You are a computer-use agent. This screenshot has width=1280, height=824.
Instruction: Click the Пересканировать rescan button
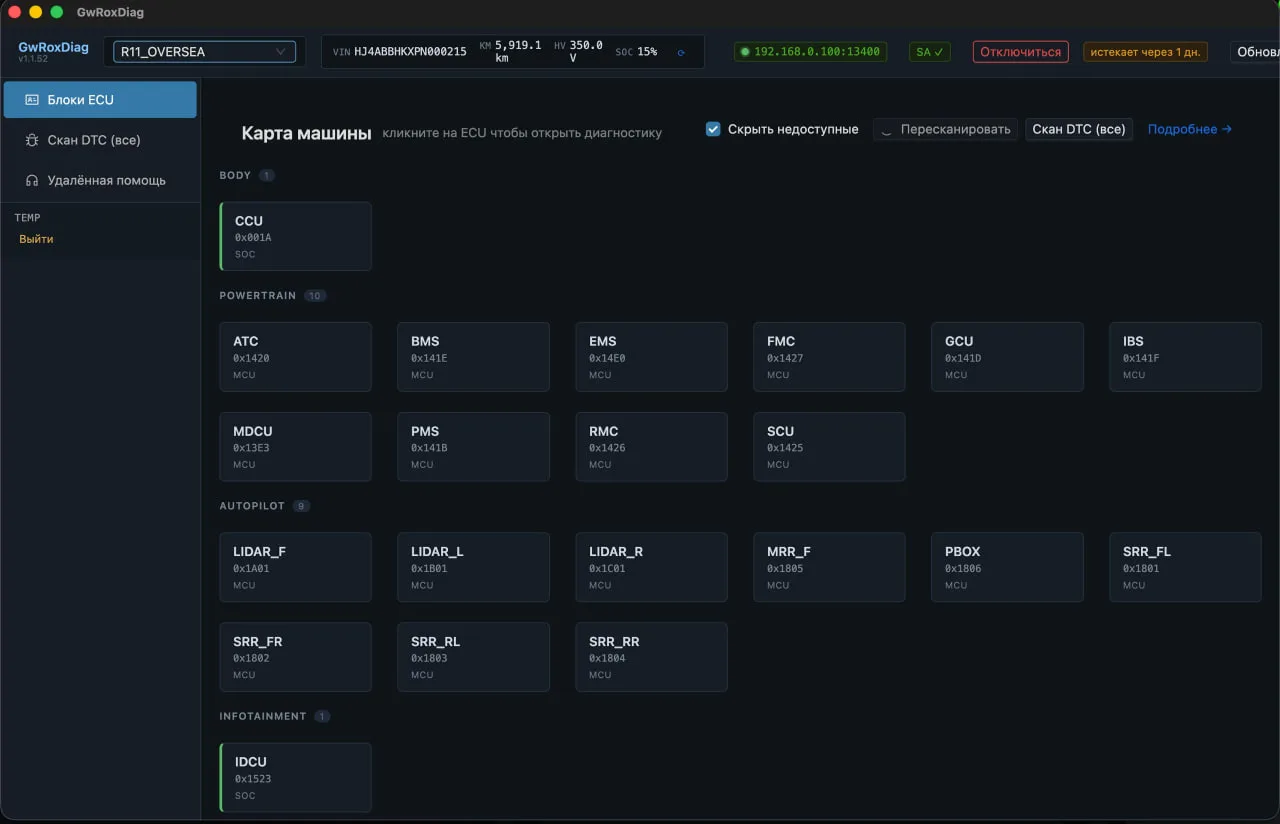[945, 129]
